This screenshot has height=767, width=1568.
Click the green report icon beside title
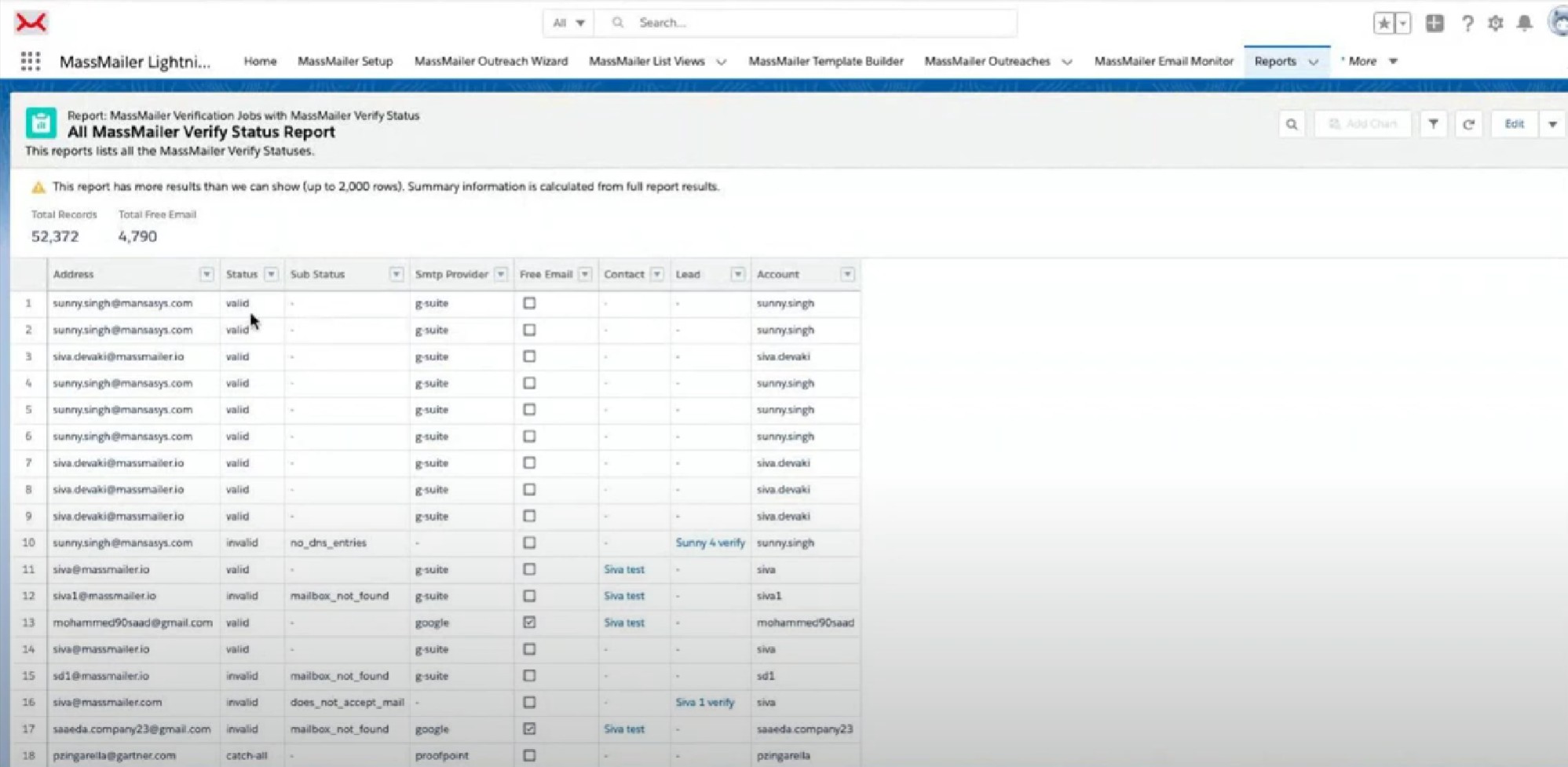[41, 123]
